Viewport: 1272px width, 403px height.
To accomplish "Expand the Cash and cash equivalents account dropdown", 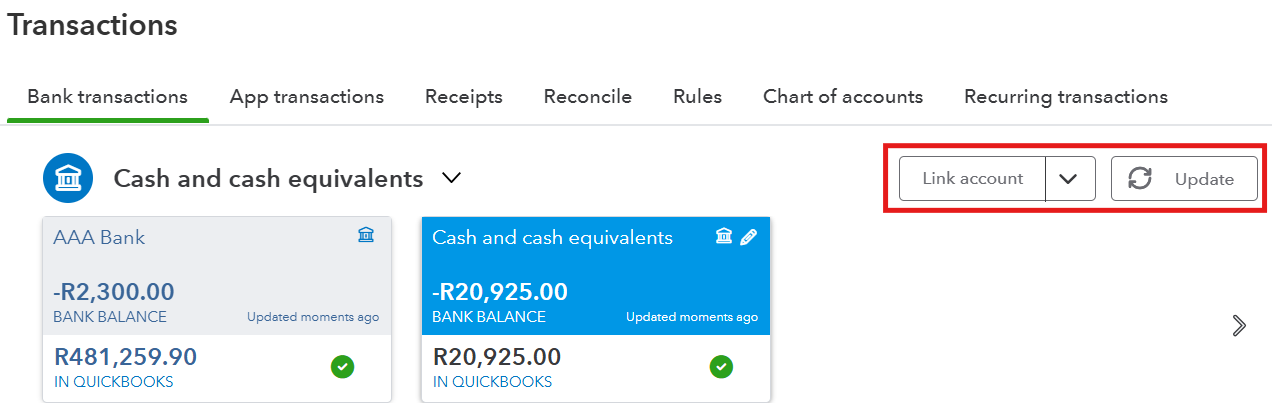I will pyautogui.click(x=452, y=178).
